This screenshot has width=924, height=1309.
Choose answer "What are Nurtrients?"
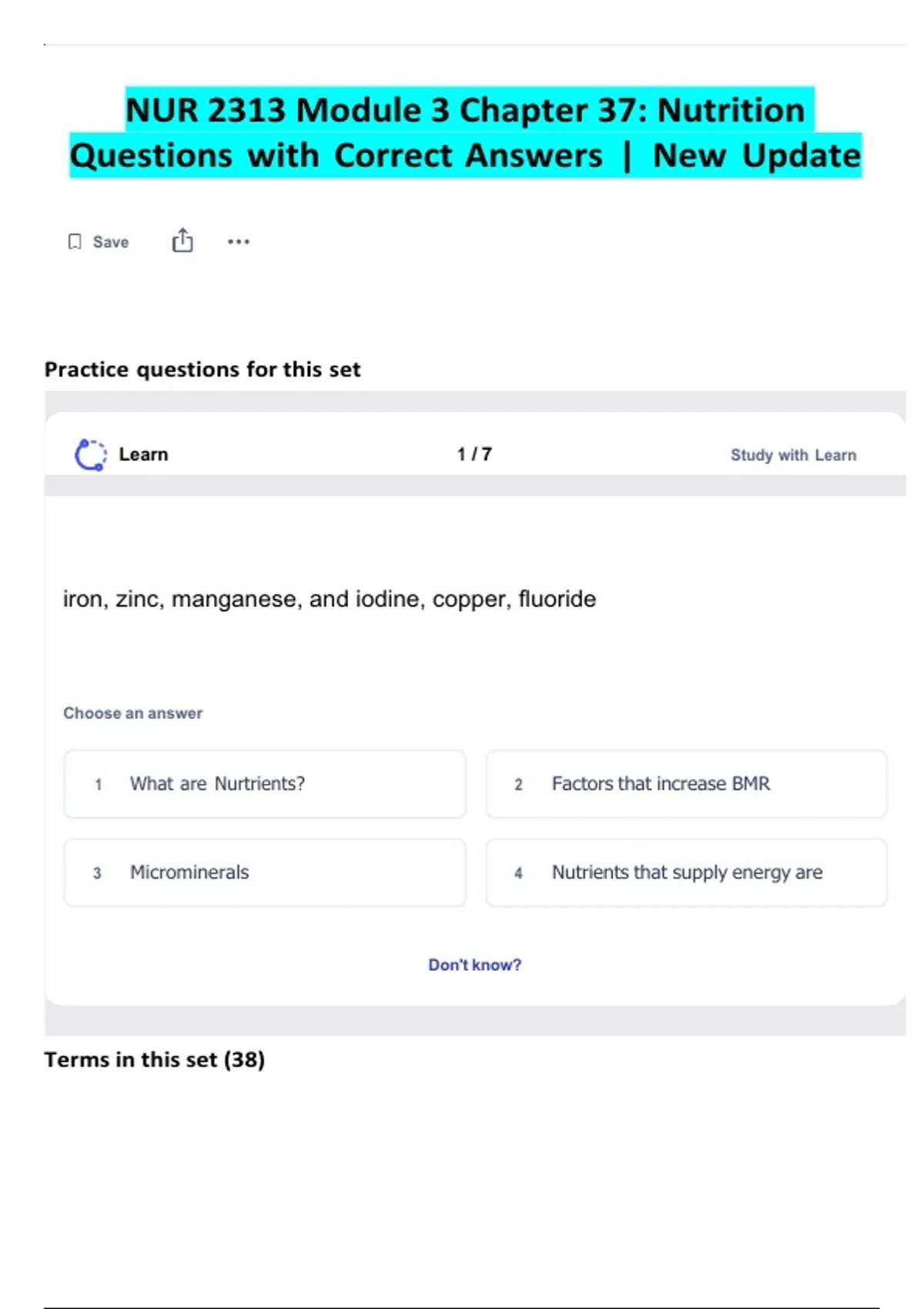point(265,784)
